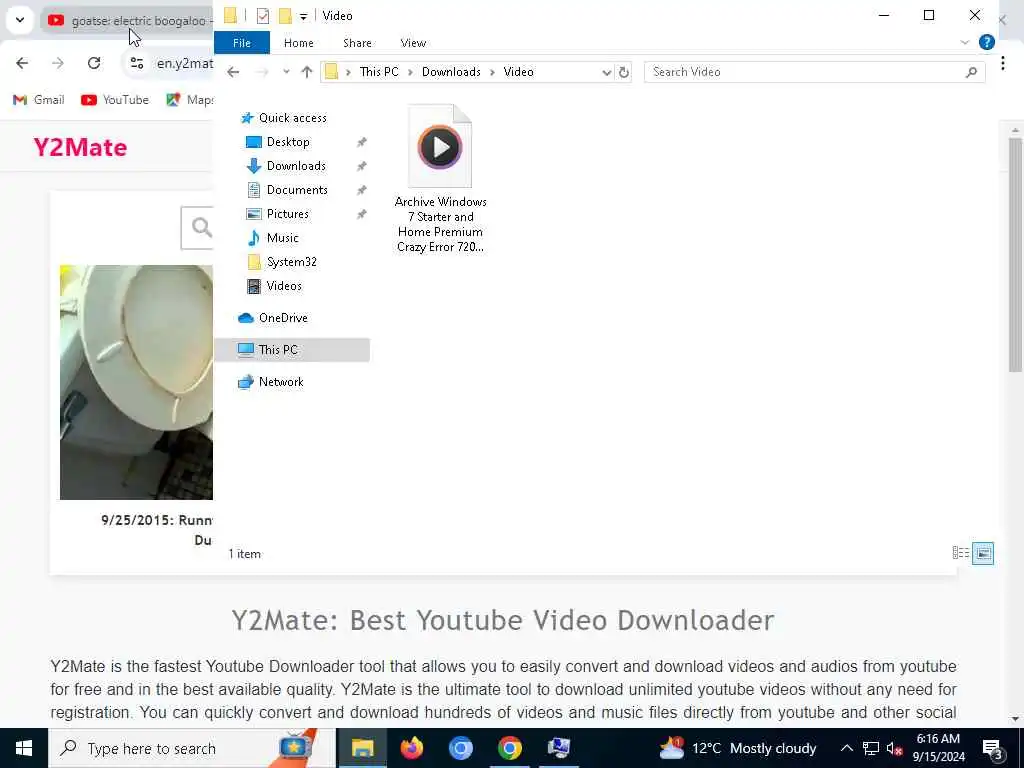Viewport: 1024px width, 768px height.
Task: Open Music in the navigation pane
Action: click(x=282, y=238)
